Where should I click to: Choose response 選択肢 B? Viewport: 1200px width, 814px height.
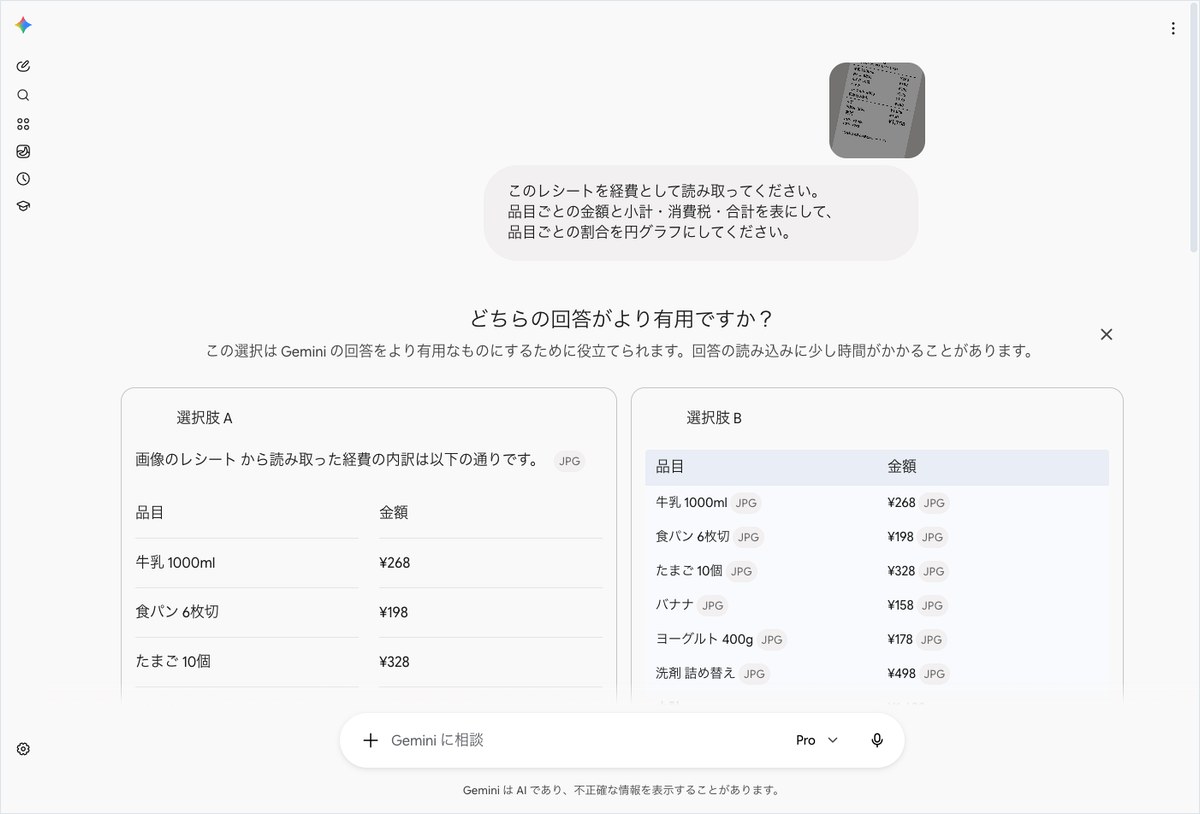click(x=714, y=418)
